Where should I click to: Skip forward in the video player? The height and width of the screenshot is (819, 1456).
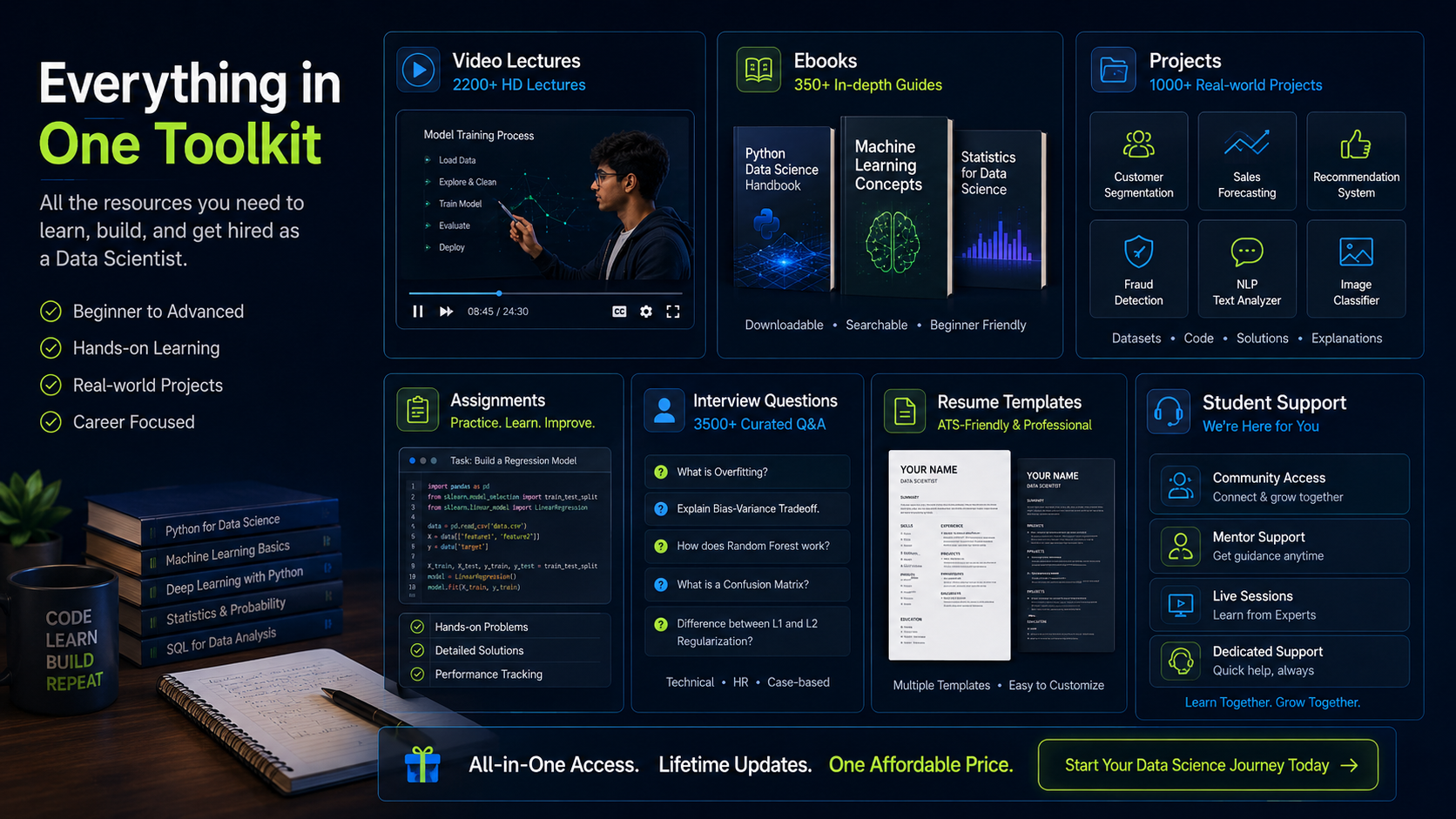click(x=446, y=312)
